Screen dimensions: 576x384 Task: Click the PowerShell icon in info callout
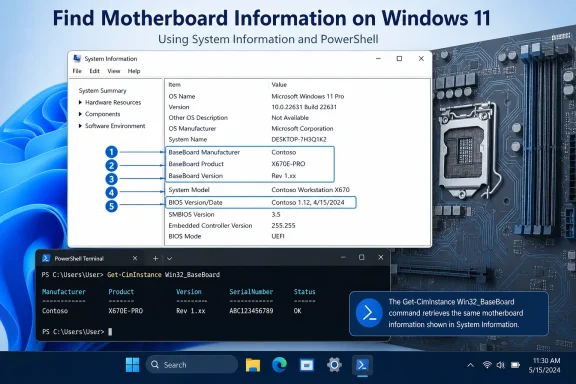pyautogui.click(x=369, y=313)
